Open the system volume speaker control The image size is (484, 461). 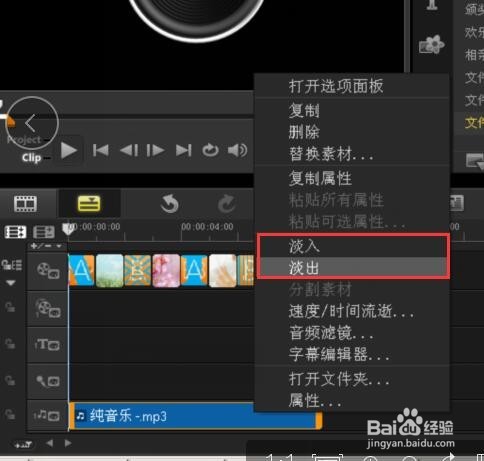click(237, 150)
